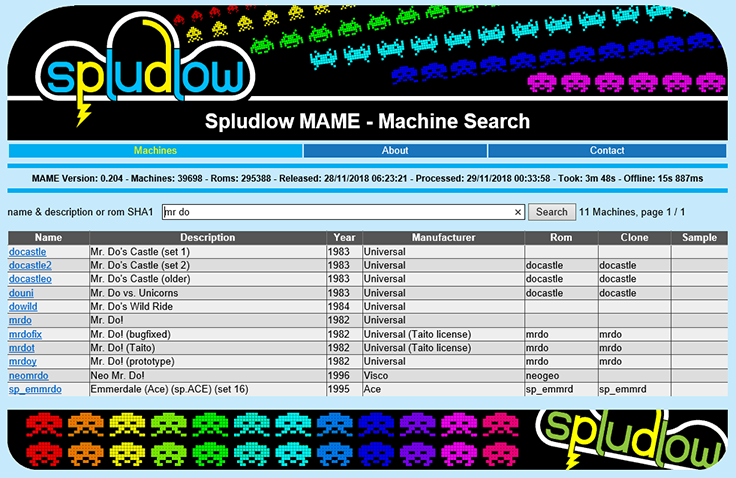Image resolution: width=736 pixels, height=478 pixels.
Task: Select 'Mr. Do vs. Unicorns' description
Action: [x=134, y=293]
